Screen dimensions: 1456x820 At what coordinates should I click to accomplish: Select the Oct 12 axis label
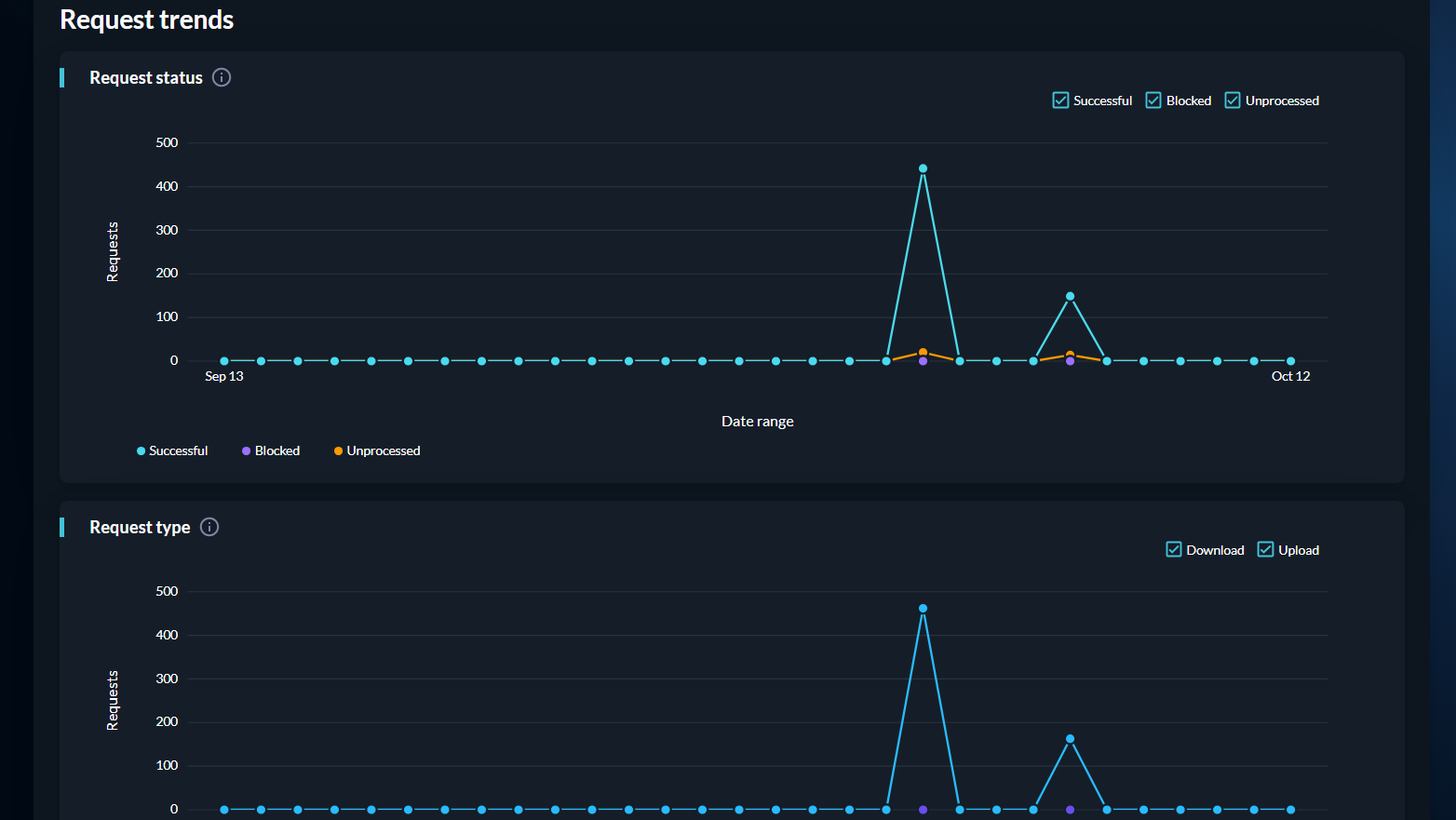pyautogui.click(x=1289, y=376)
